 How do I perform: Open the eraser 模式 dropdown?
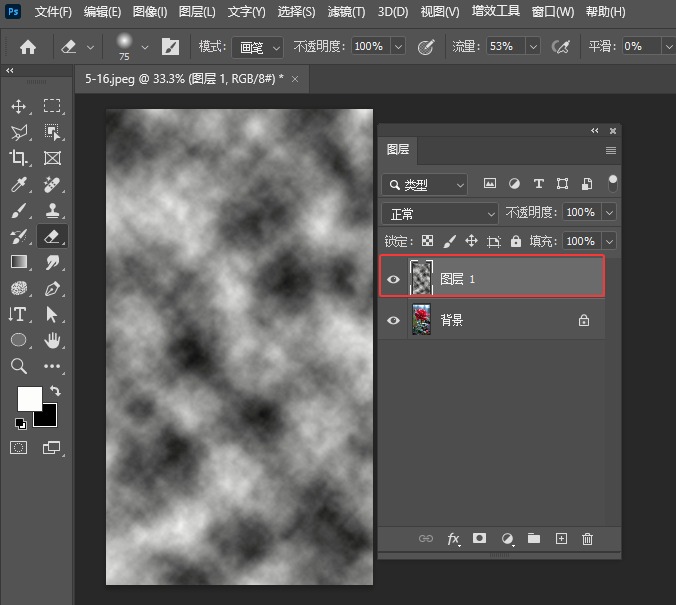(x=257, y=47)
